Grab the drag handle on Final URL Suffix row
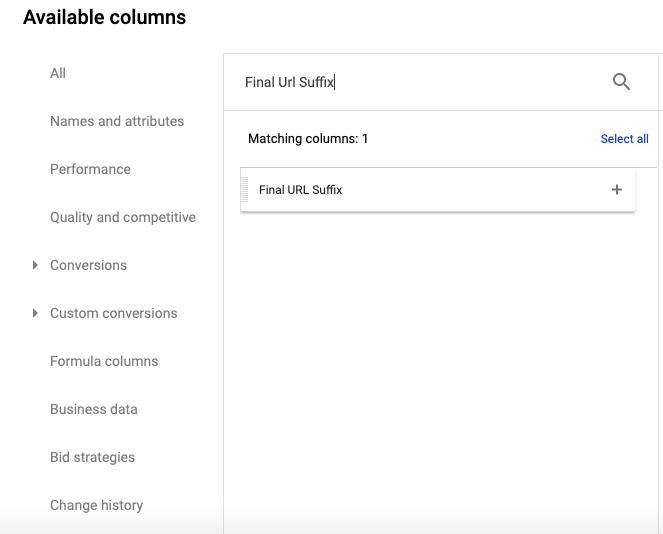Image resolution: width=663 pixels, height=534 pixels. (244, 190)
